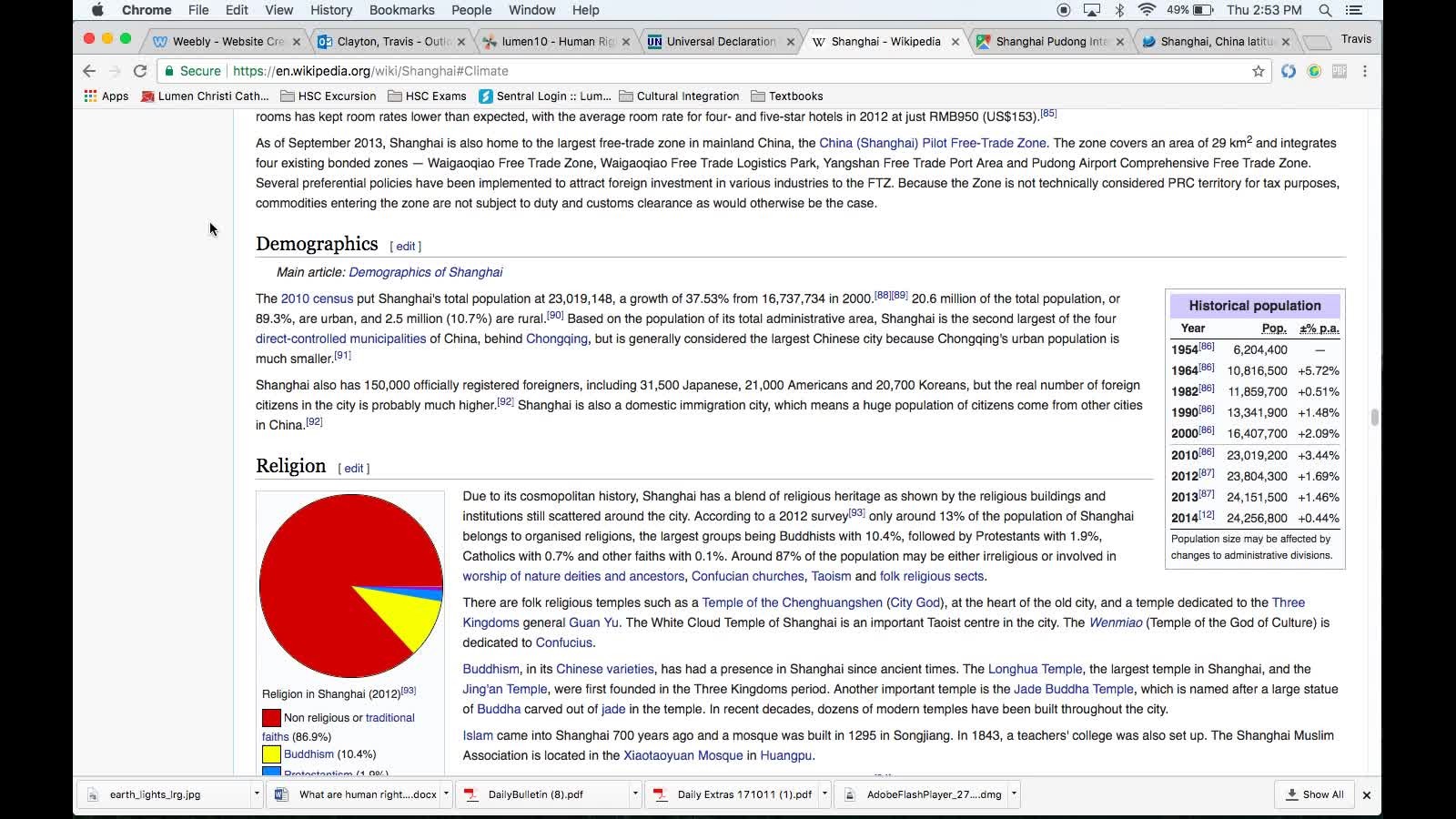Bookmark this page with the star icon
Image resolution: width=1456 pixels, height=819 pixels.
[1259, 71]
